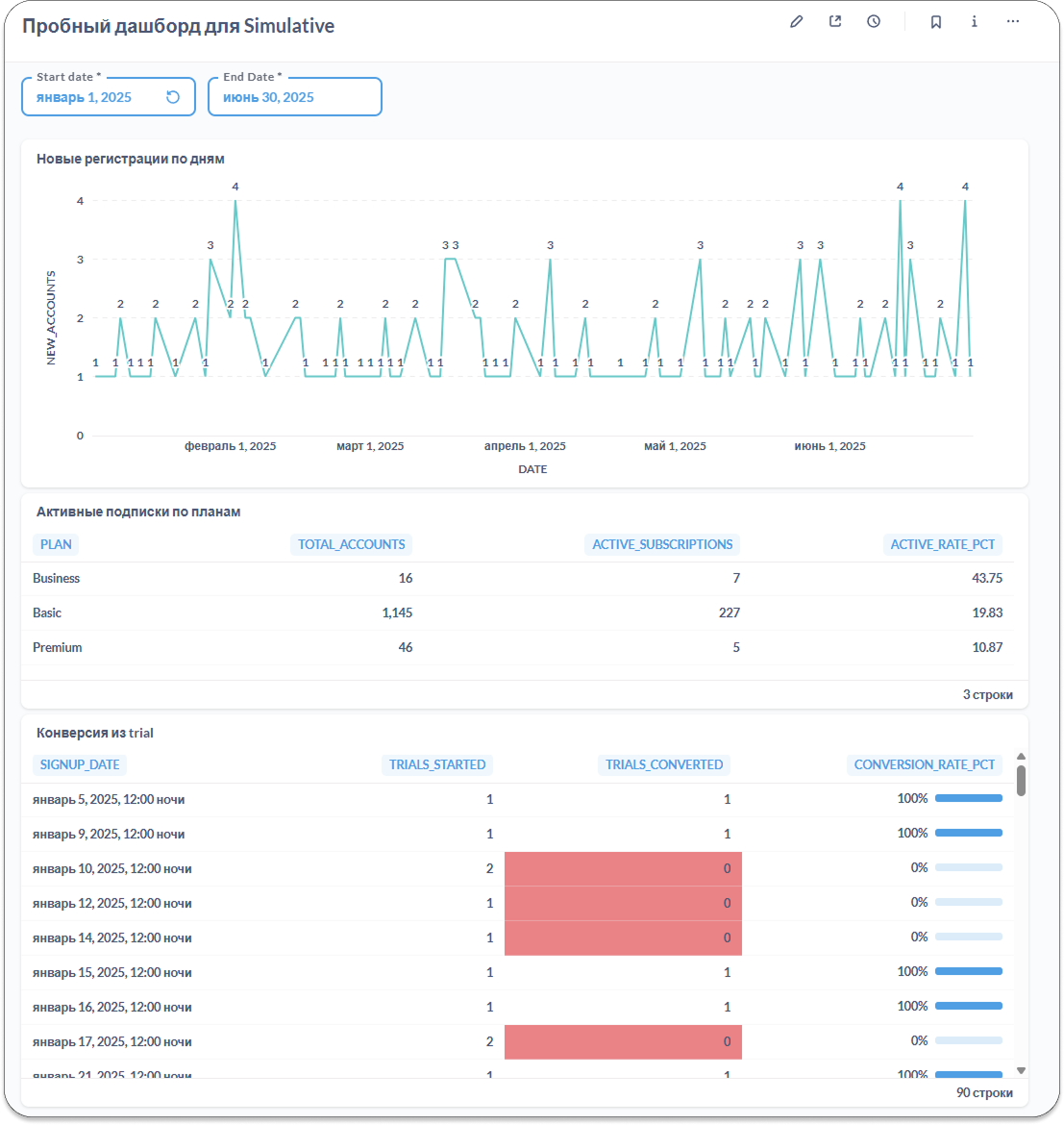Sort by the PLAN column header

[56, 544]
